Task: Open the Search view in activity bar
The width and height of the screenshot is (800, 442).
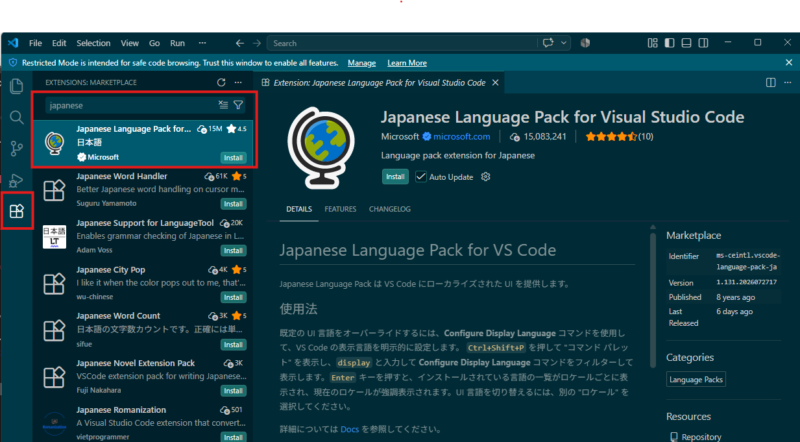Action: tap(16, 117)
